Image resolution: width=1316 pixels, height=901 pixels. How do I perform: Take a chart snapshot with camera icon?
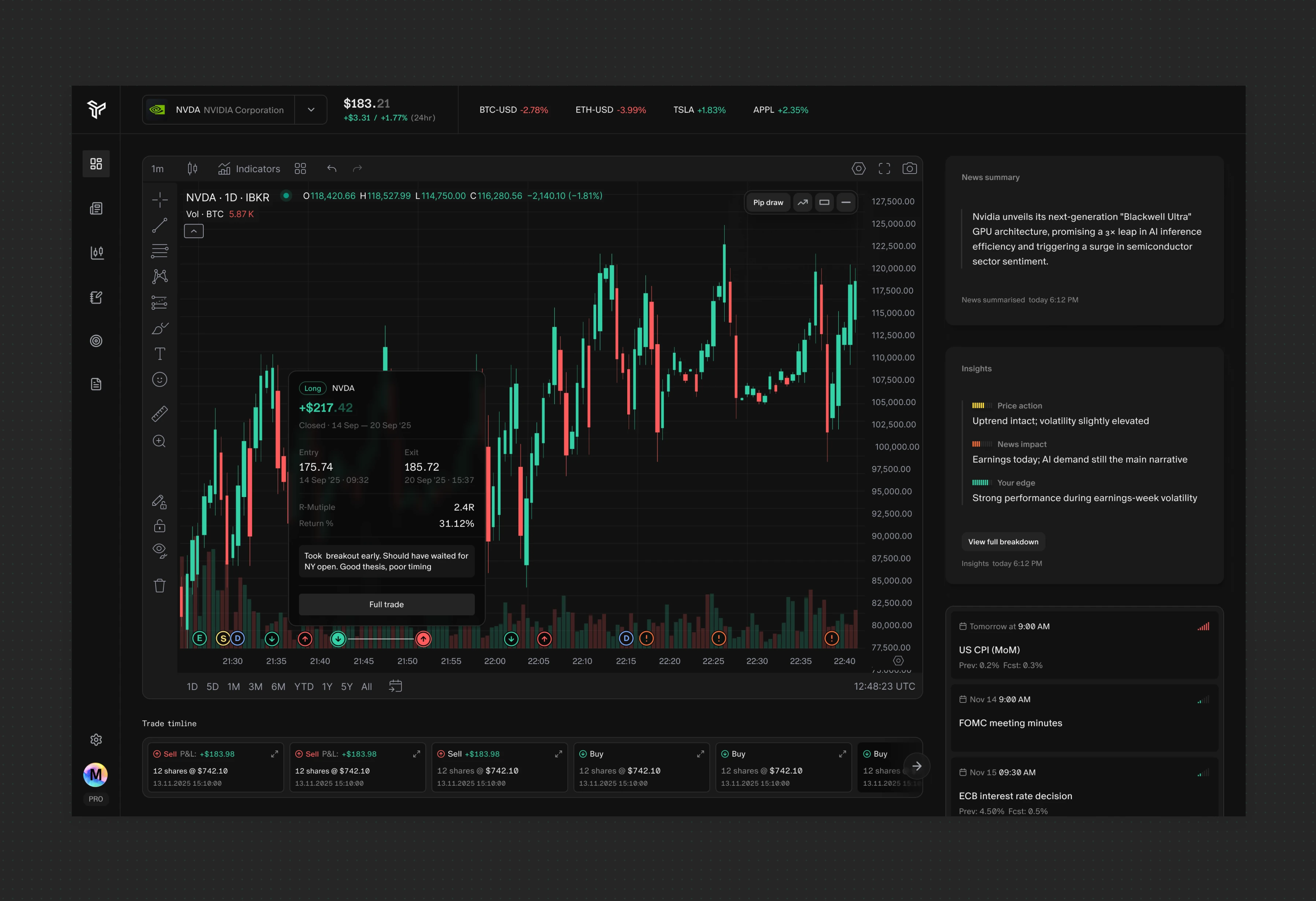pos(909,168)
